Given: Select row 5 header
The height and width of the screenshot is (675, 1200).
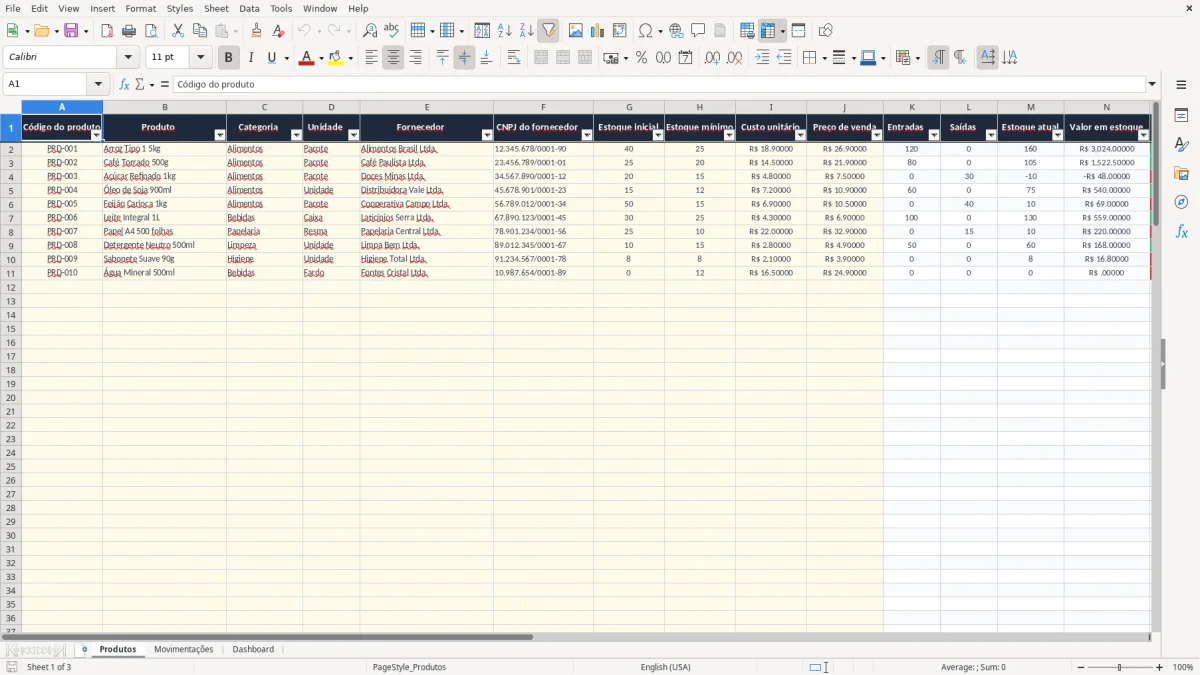Looking at the screenshot, I should (11, 190).
